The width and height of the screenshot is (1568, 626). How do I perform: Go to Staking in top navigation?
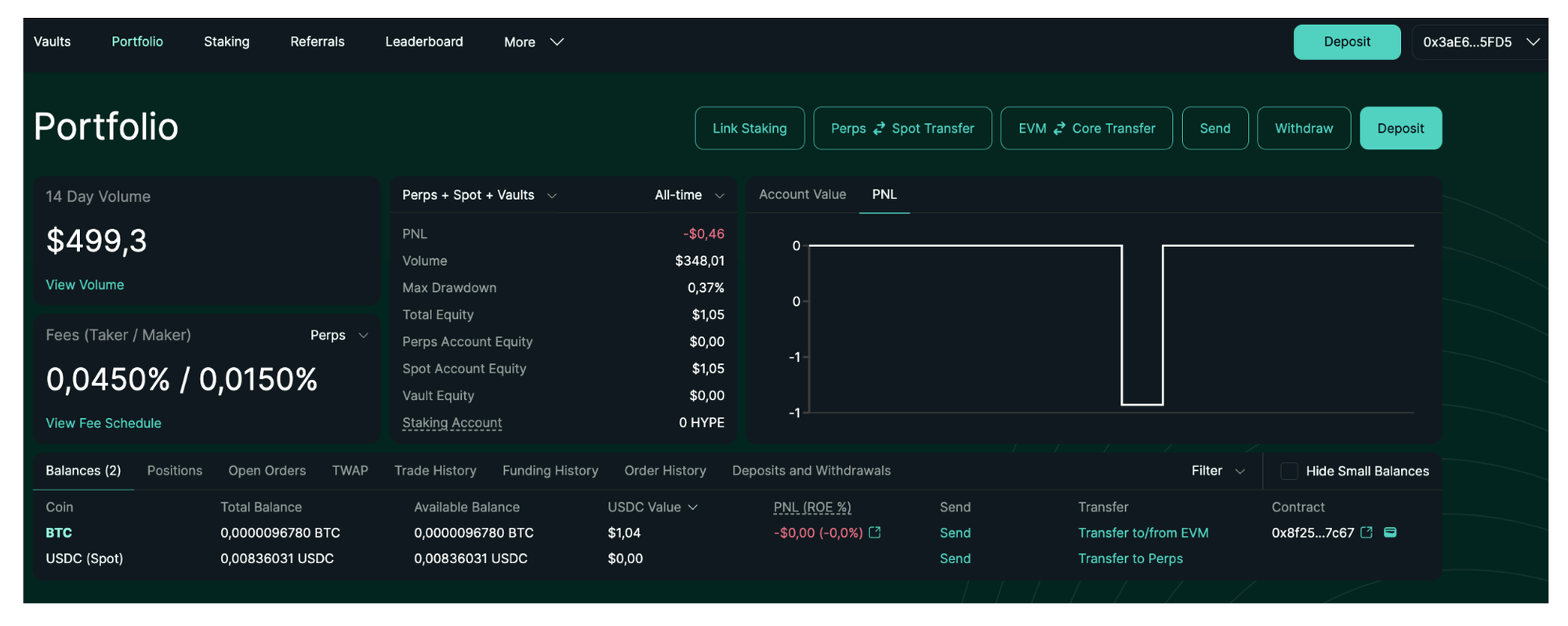point(227,42)
